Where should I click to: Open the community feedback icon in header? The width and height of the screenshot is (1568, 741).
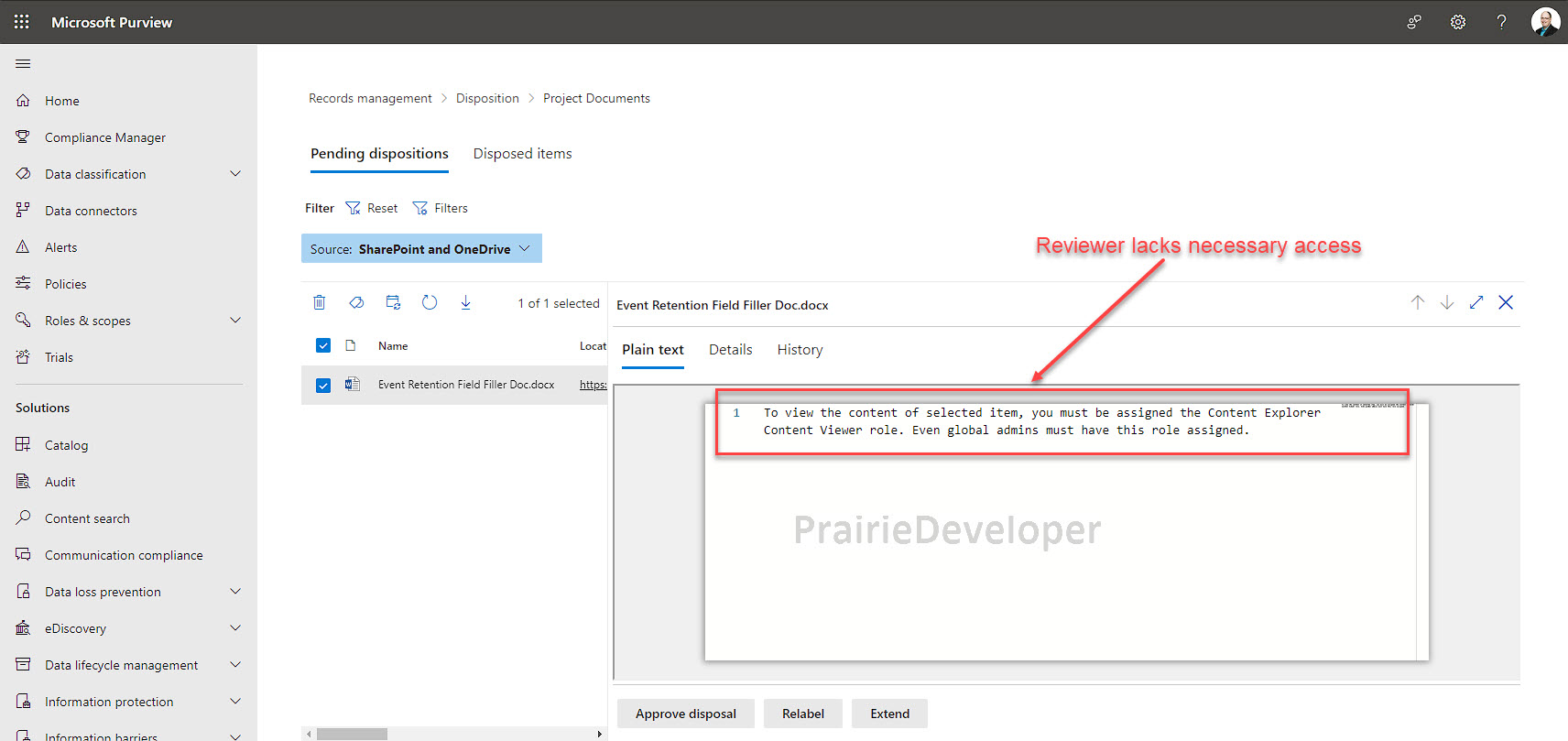pos(1414,22)
